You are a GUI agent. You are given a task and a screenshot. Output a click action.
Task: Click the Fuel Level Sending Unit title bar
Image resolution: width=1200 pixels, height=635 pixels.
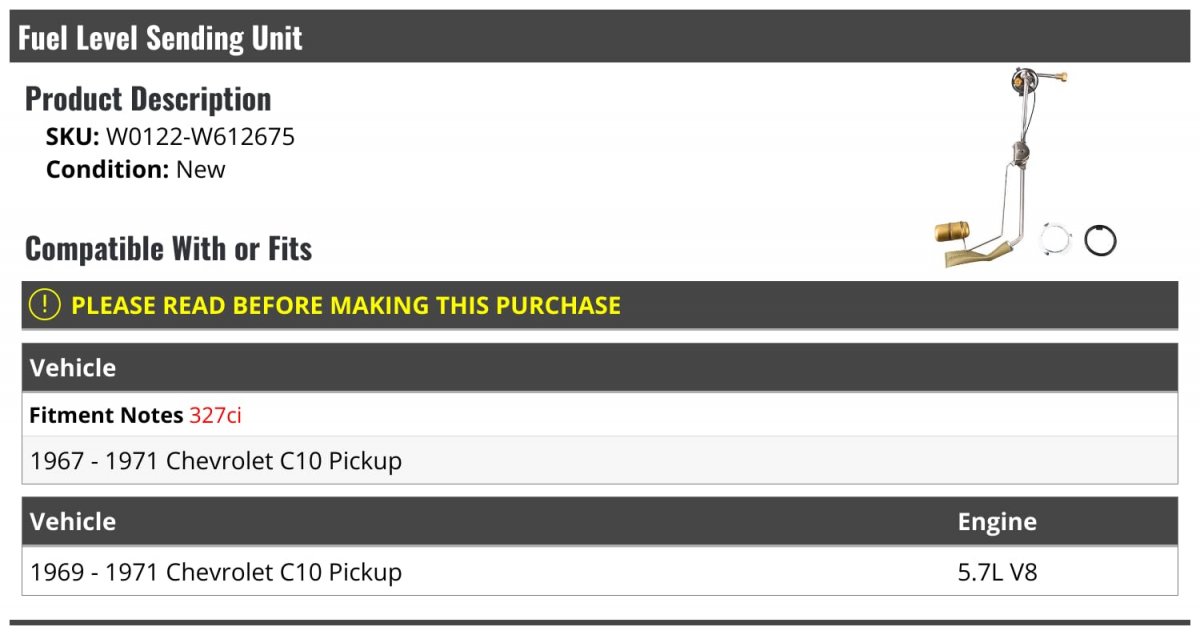(x=600, y=37)
